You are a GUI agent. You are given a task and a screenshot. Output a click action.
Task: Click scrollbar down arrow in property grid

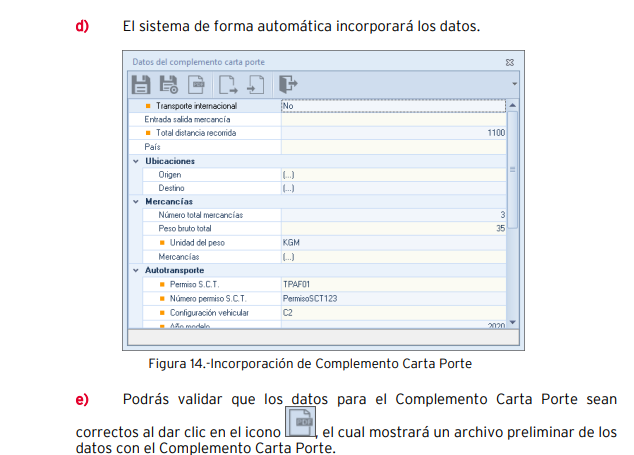[x=513, y=322]
